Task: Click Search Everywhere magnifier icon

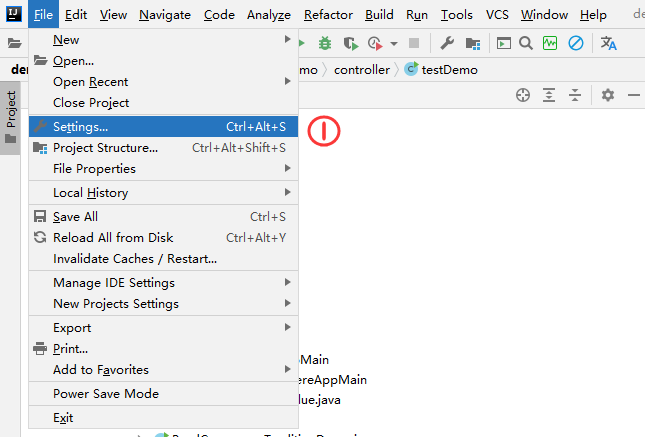Action: 526,44
